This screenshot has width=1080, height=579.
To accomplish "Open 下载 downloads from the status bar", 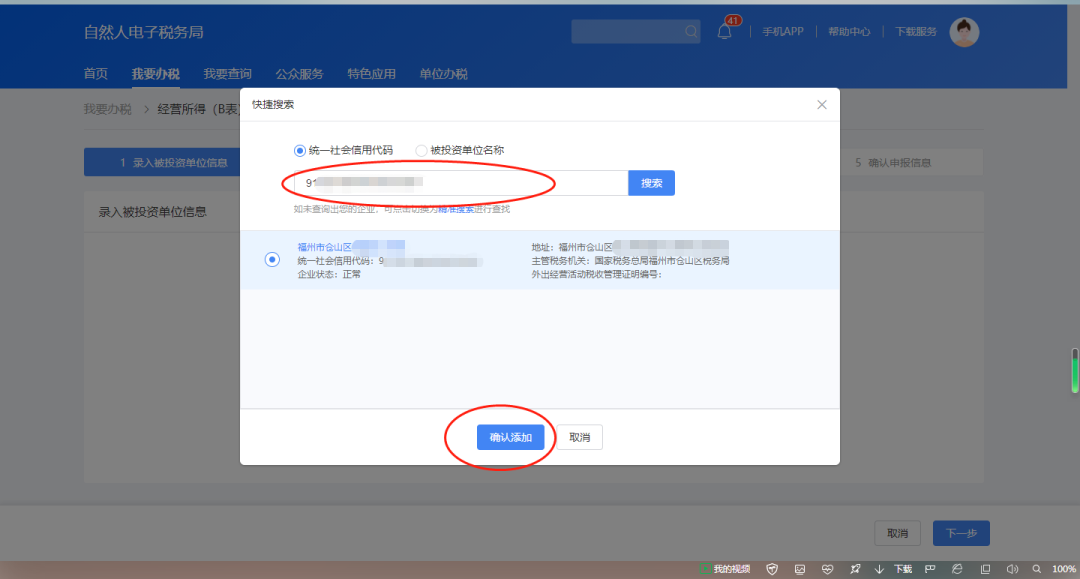I will (895, 569).
